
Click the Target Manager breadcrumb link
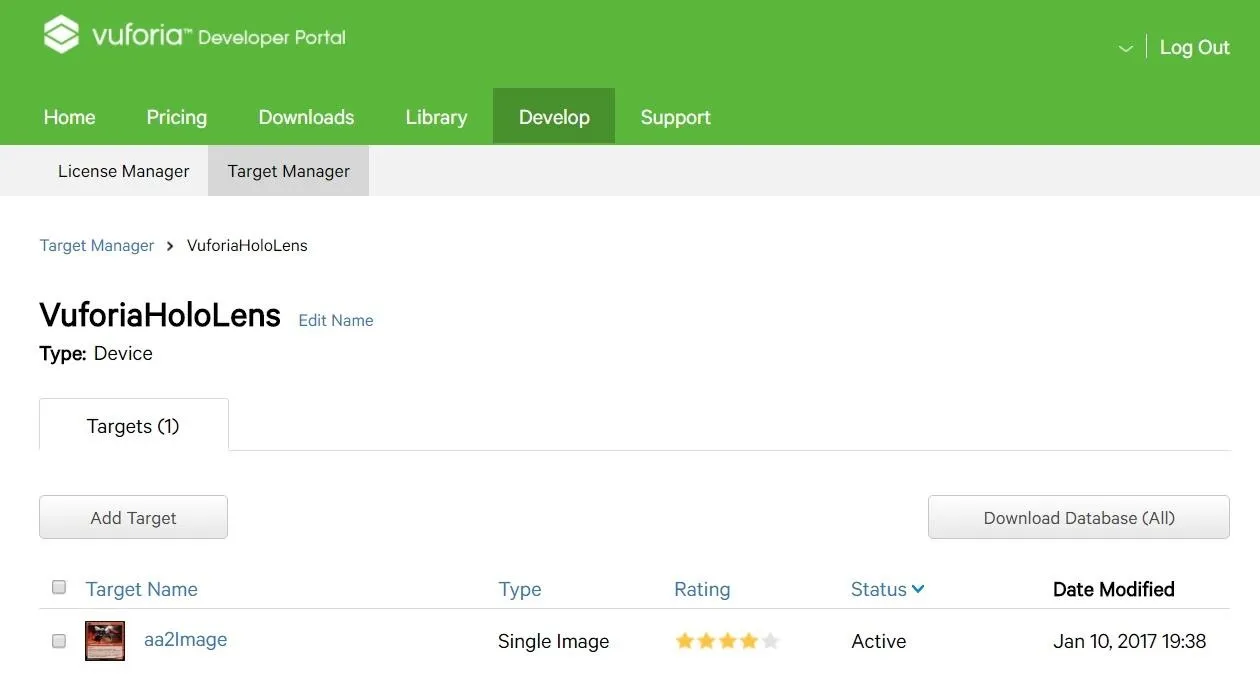(x=97, y=245)
